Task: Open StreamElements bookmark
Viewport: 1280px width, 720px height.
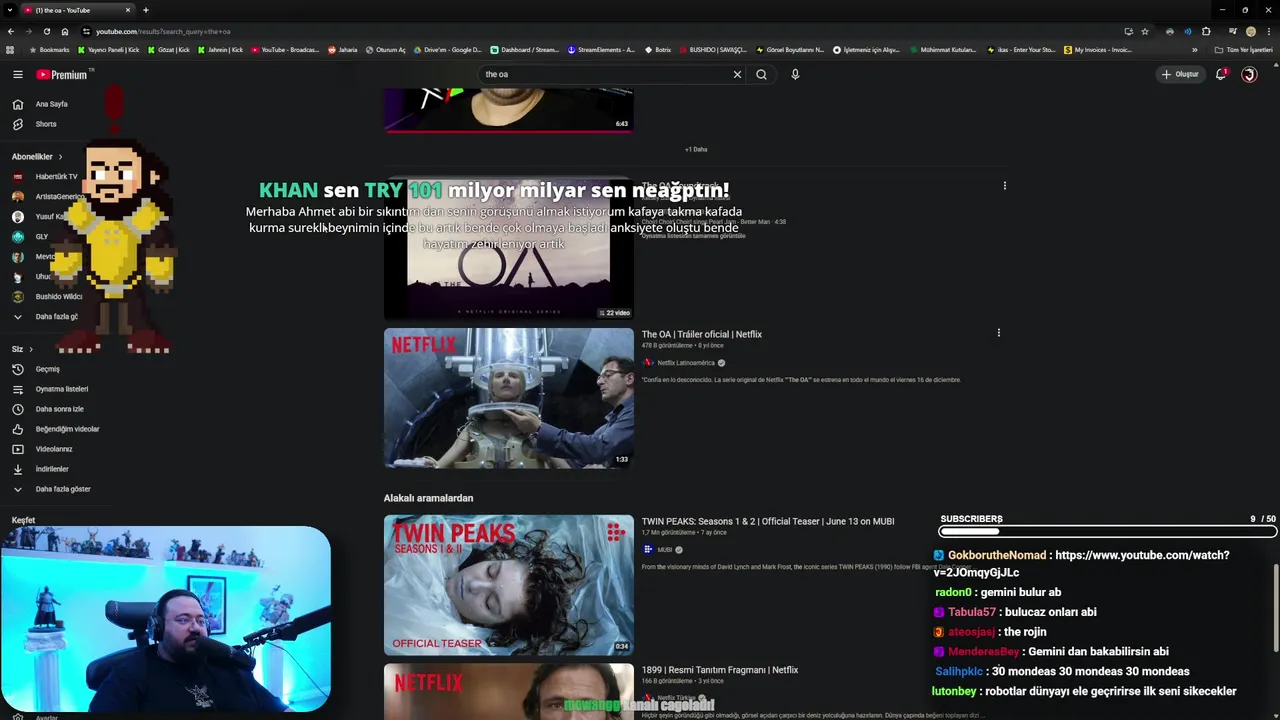Action: (601, 50)
